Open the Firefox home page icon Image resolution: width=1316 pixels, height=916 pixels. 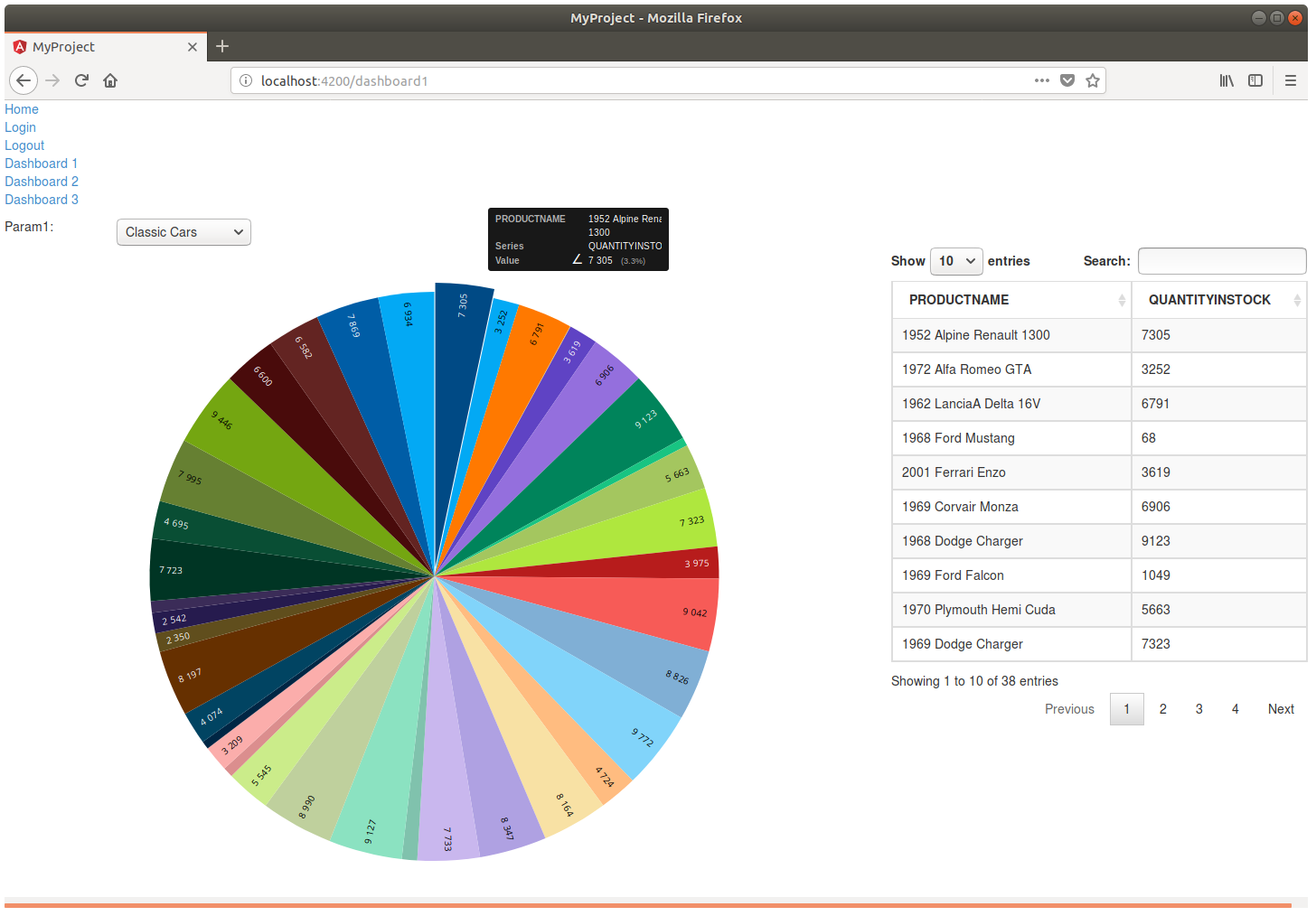tap(110, 80)
